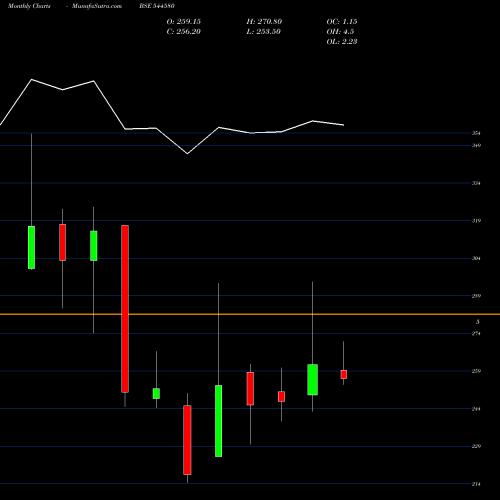Click the 244 price axis label
The height and width of the screenshot is (500, 500).
[476, 409]
